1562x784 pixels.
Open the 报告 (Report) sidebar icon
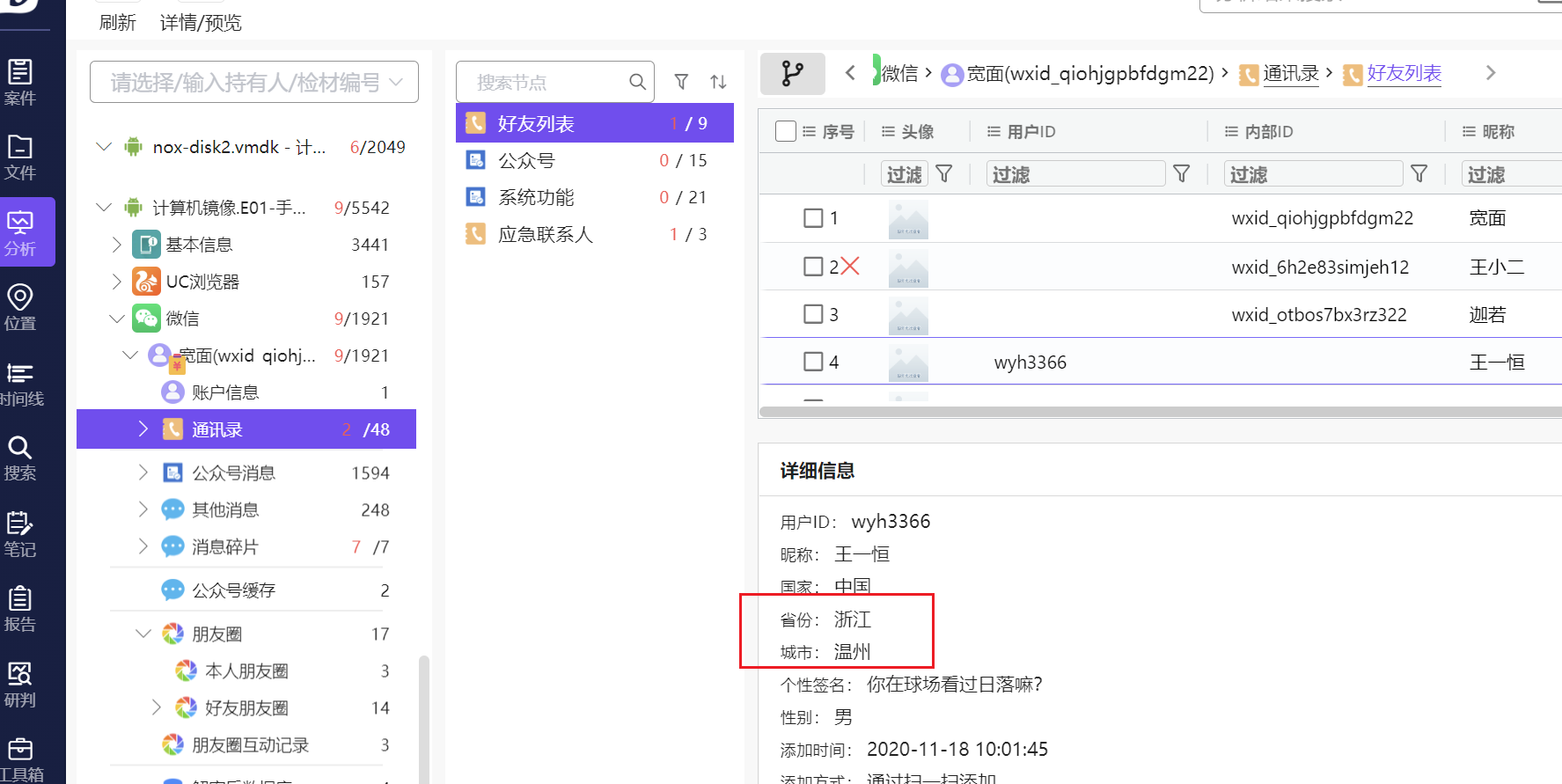click(20, 609)
